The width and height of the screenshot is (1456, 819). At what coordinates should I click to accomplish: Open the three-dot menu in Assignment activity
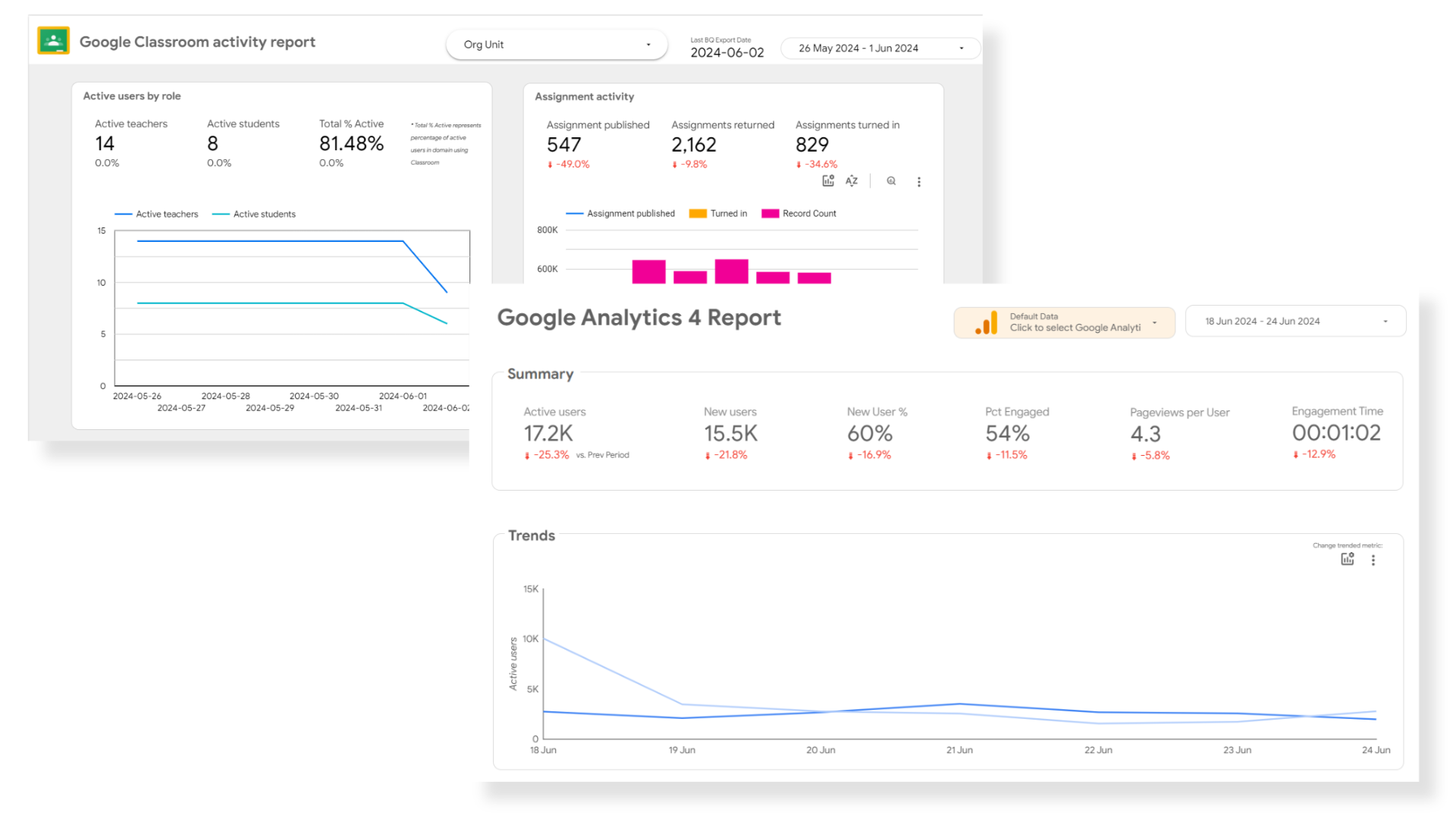[918, 181]
